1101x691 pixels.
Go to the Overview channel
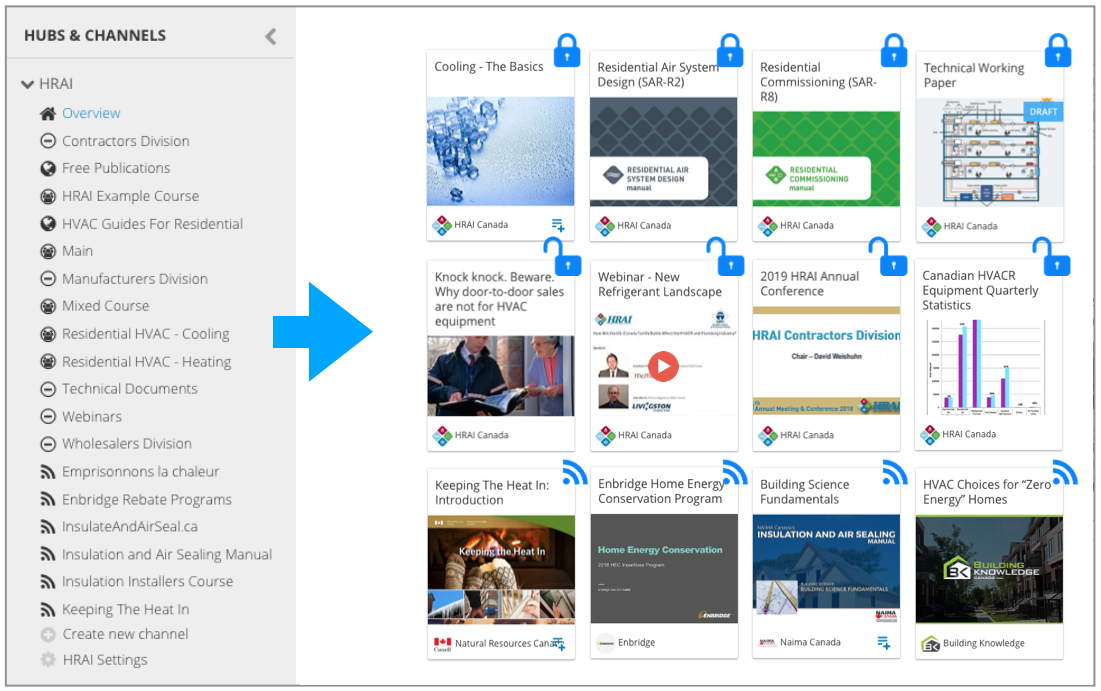click(91, 113)
